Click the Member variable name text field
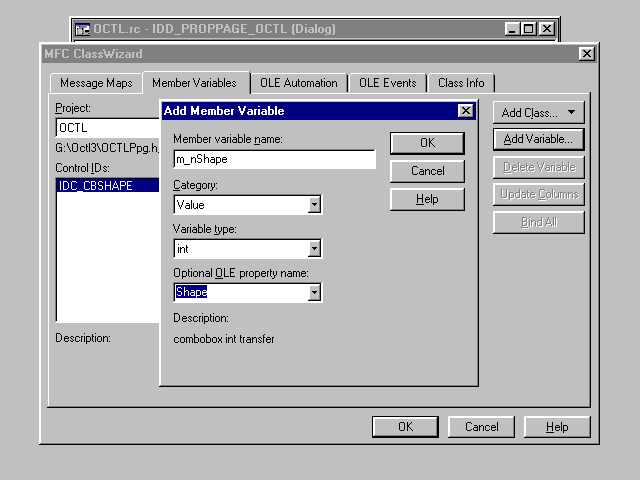This screenshot has width=640, height=480. point(274,160)
